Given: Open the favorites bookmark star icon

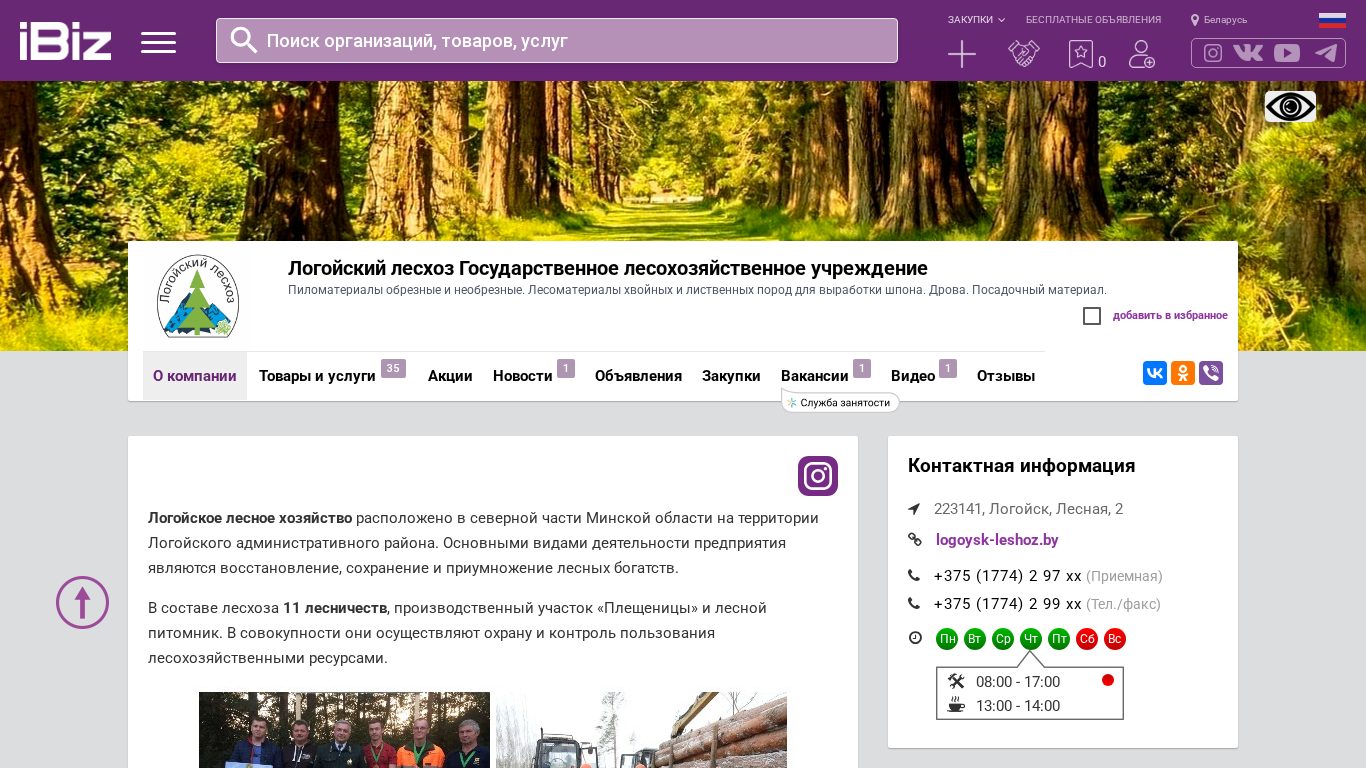Looking at the screenshot, I should coord(1081,54).
